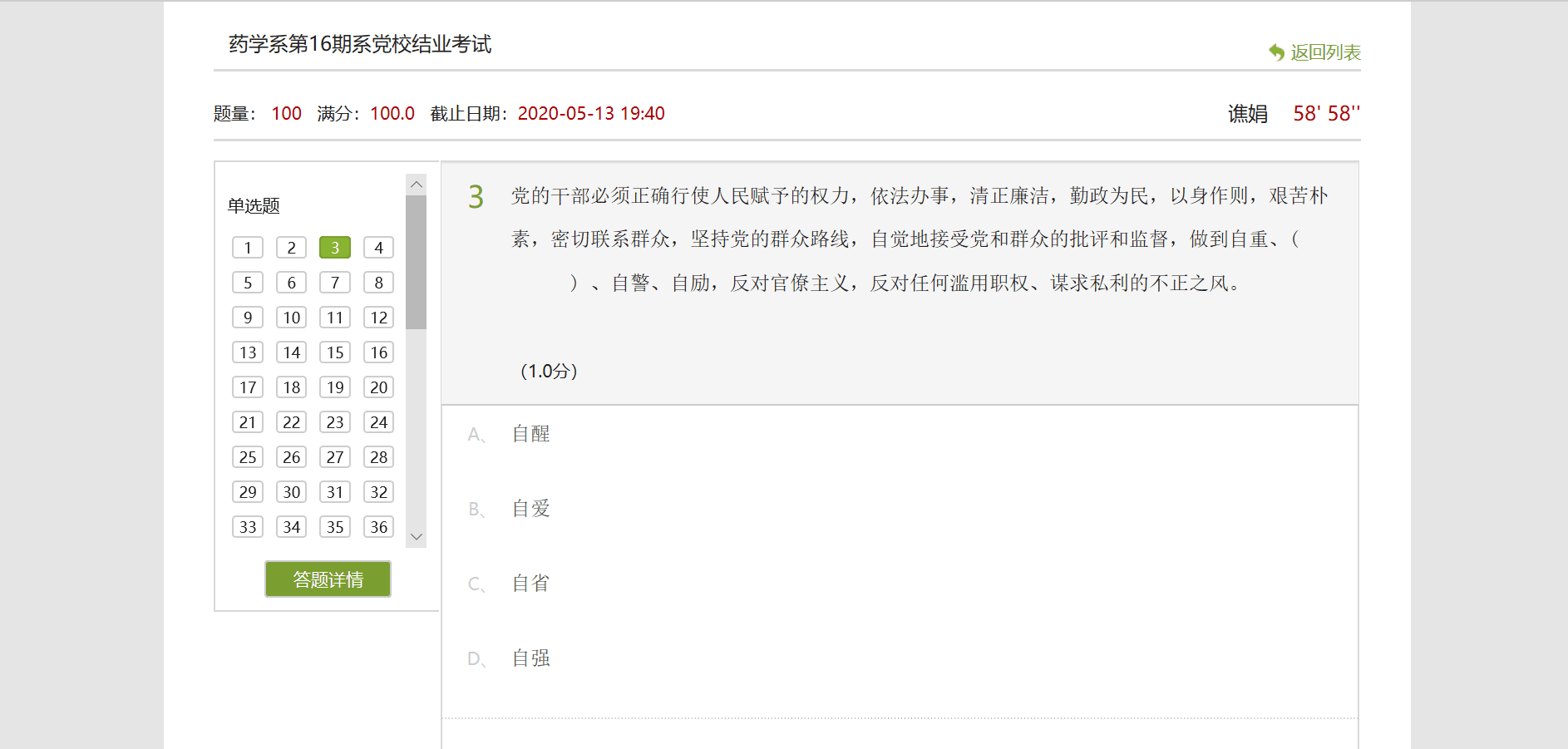Click the question list scrollbar thumb

(417, 263)
